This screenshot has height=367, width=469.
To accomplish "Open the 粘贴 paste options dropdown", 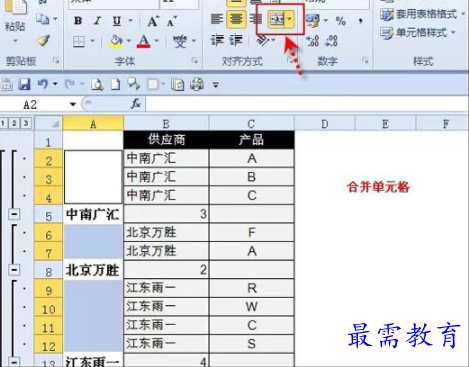I will click(x=15, y=41).
